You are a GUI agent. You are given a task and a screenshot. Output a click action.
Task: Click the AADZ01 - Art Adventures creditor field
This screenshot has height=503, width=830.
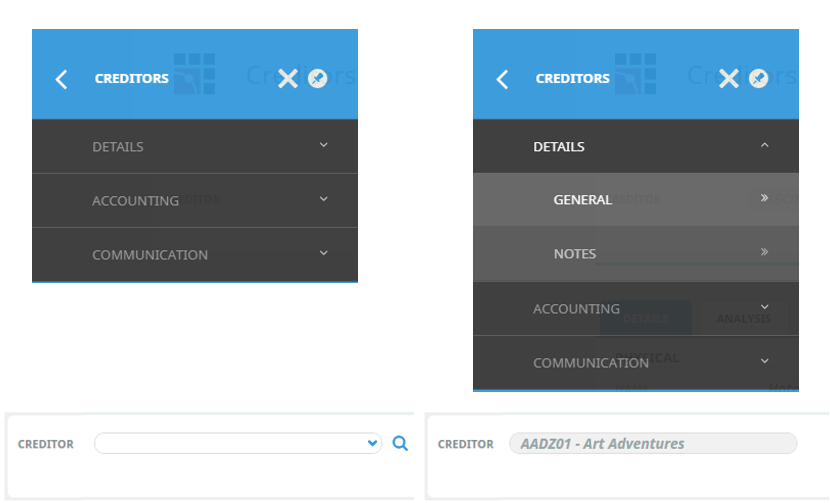[x=652, y=443]
